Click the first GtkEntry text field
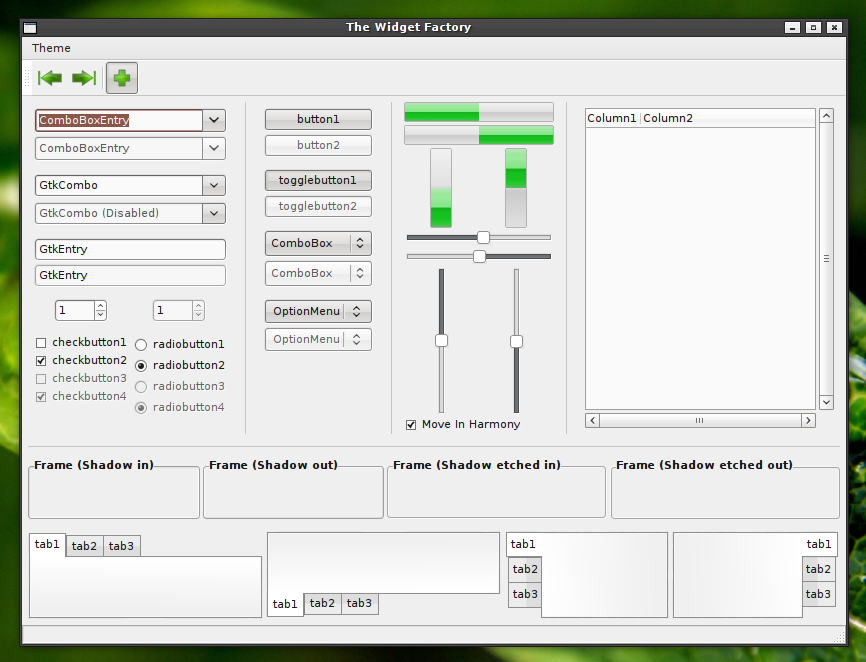This screenshot has height=662, width=866. pyautogui.click(x=130, y=249)
